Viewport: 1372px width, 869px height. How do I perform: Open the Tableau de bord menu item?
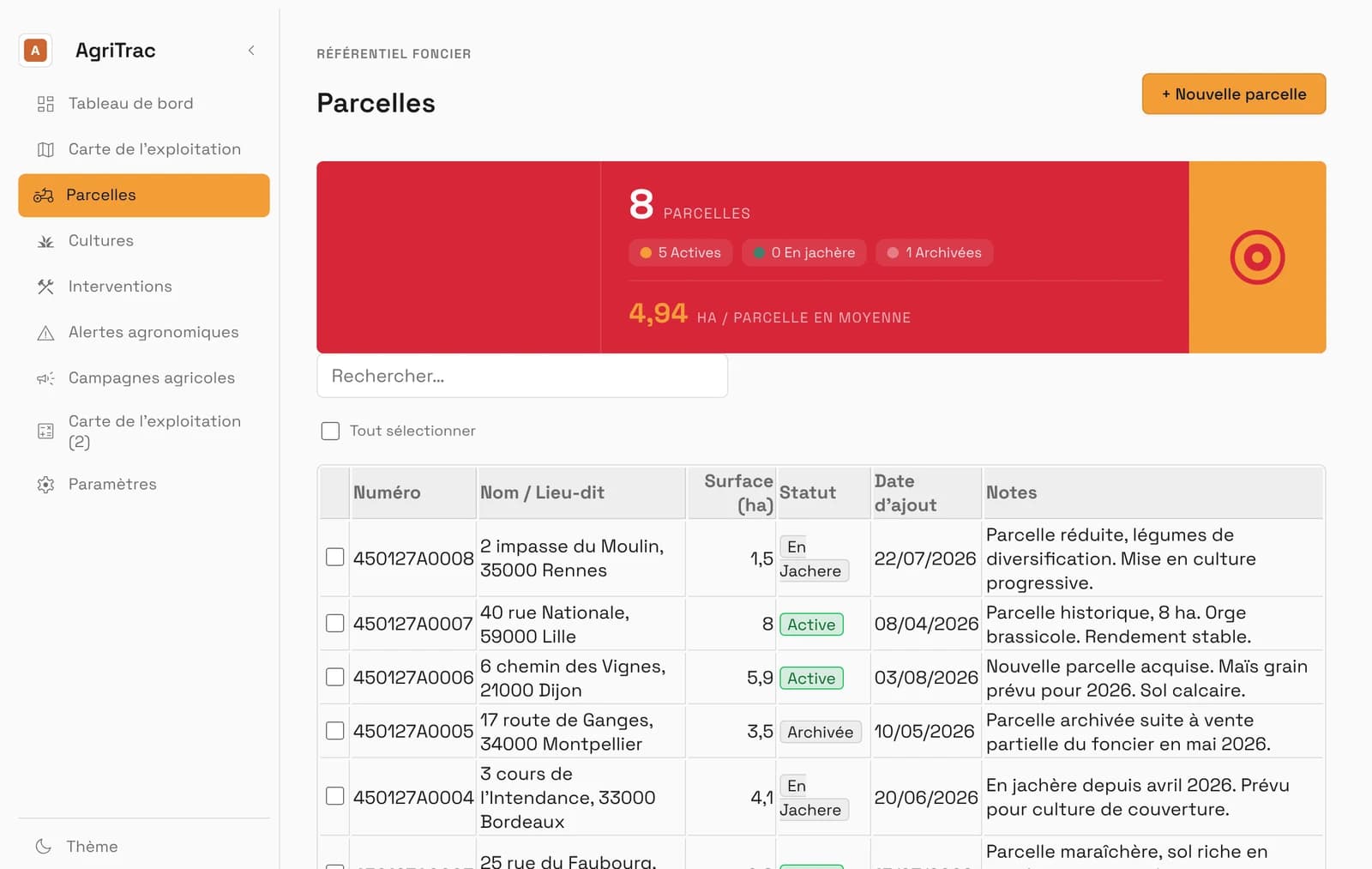click(144, 104)
